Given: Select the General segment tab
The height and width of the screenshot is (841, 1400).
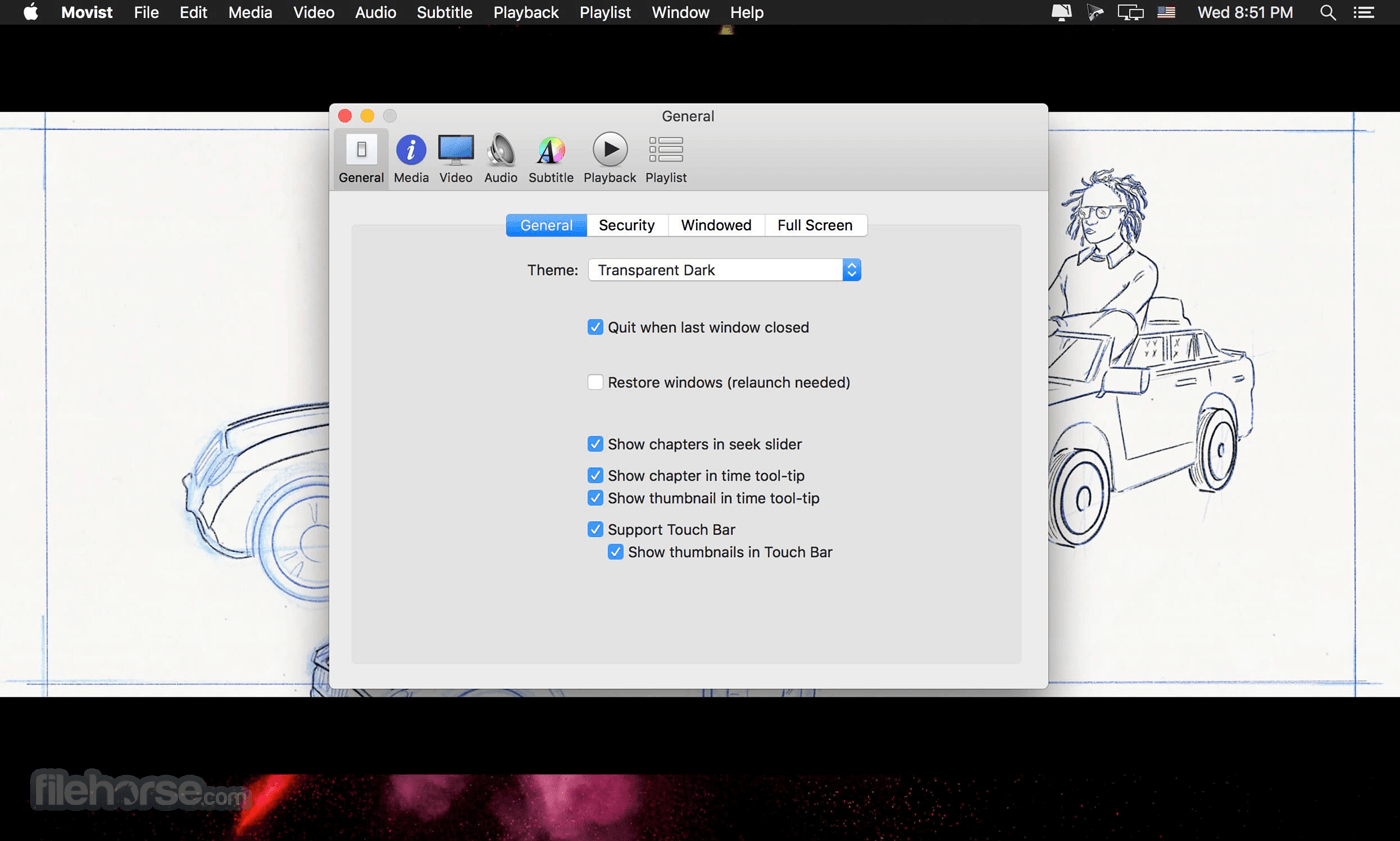Looking at the screenshot, I should [546, 225].
